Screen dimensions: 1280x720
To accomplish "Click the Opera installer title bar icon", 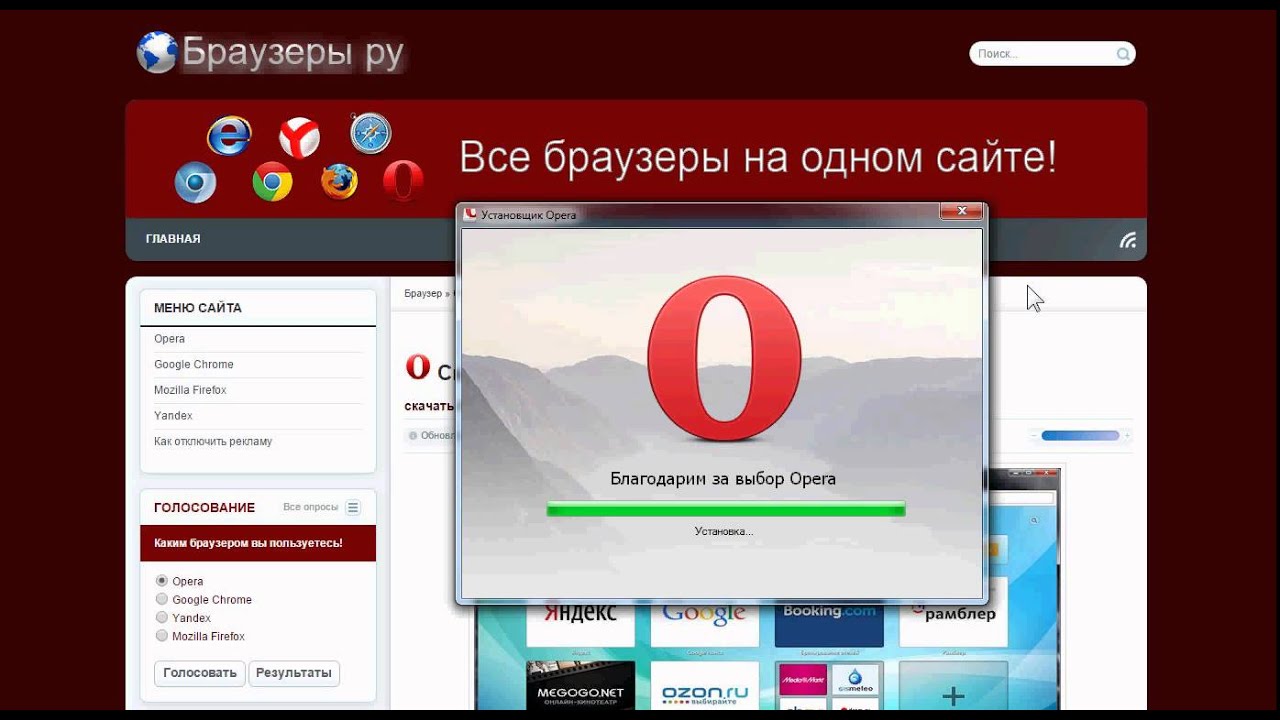I will coord(470,214).
